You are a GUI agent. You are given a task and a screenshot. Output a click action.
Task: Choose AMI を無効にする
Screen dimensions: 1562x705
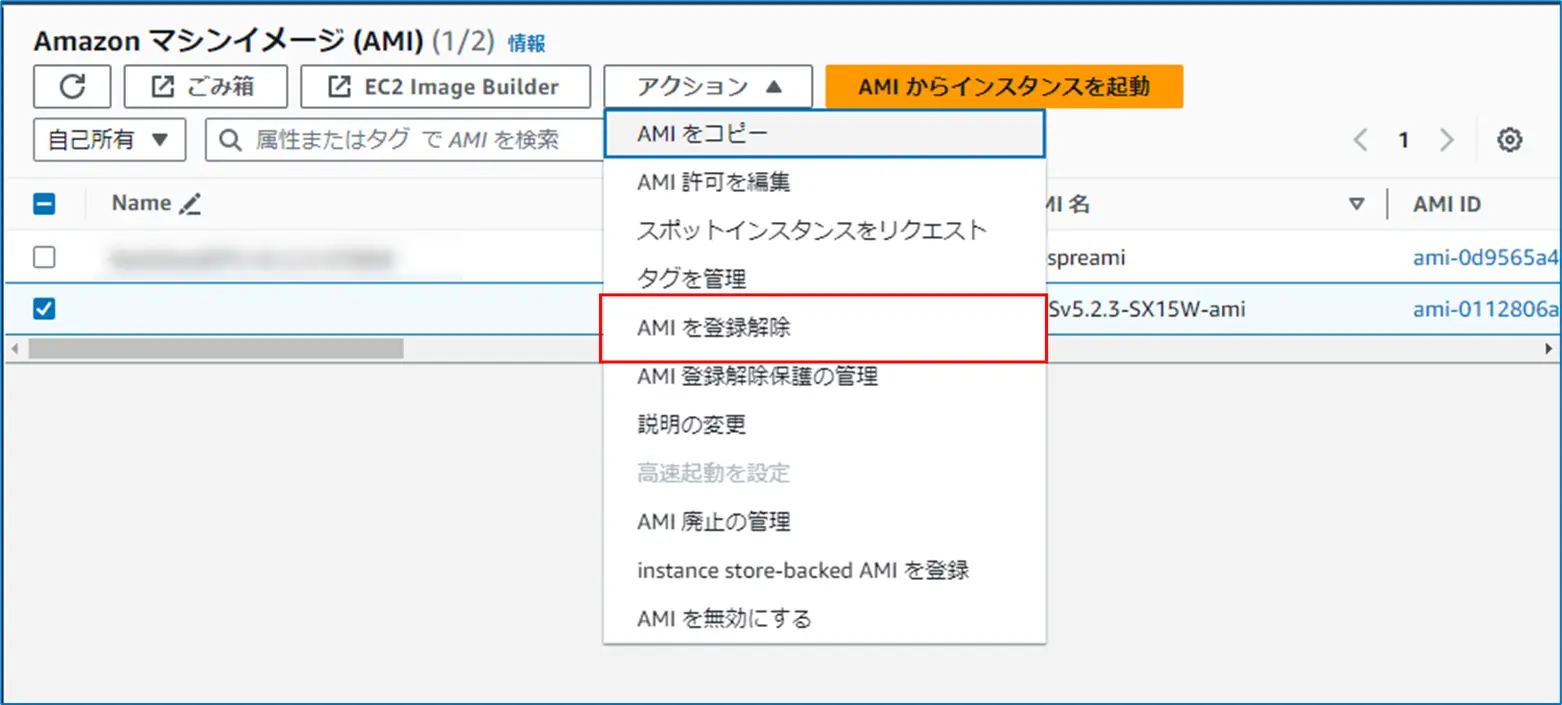pos(825,619)
